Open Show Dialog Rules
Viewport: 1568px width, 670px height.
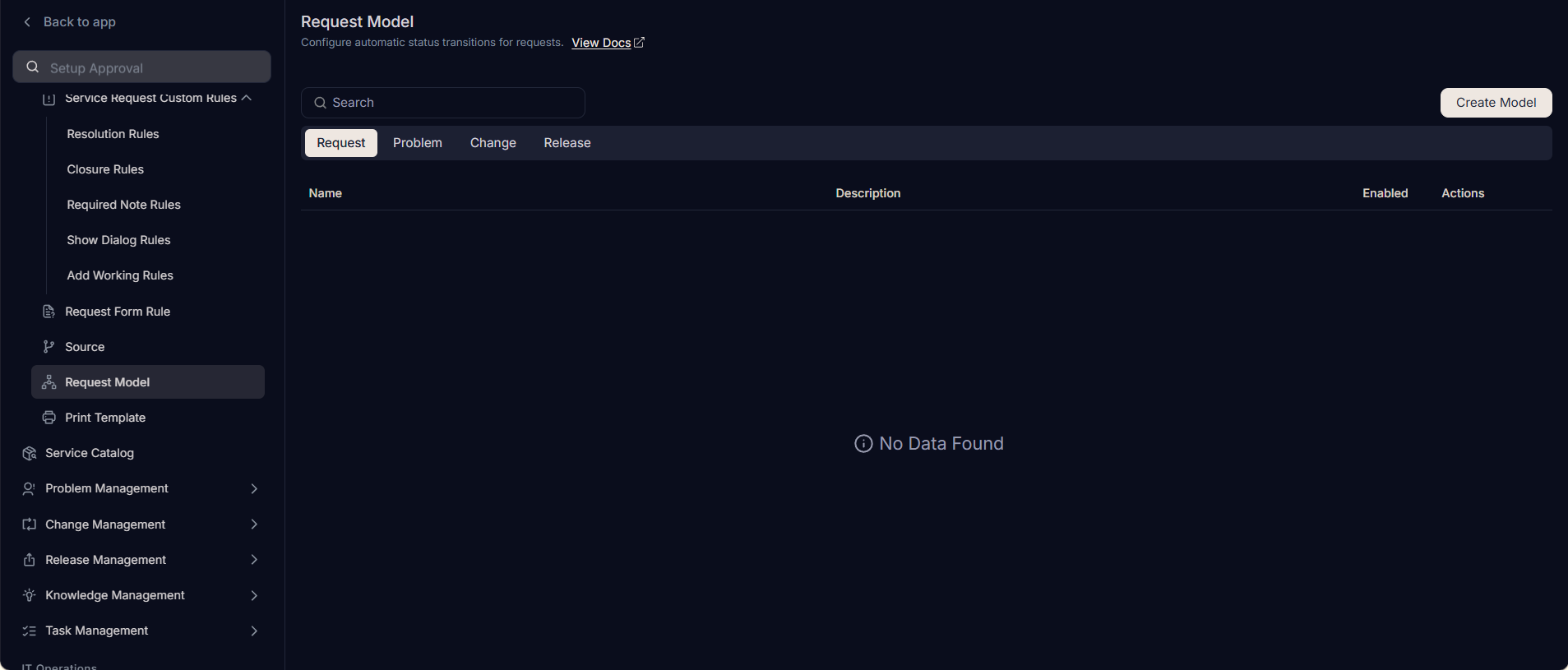click(118, 240)
